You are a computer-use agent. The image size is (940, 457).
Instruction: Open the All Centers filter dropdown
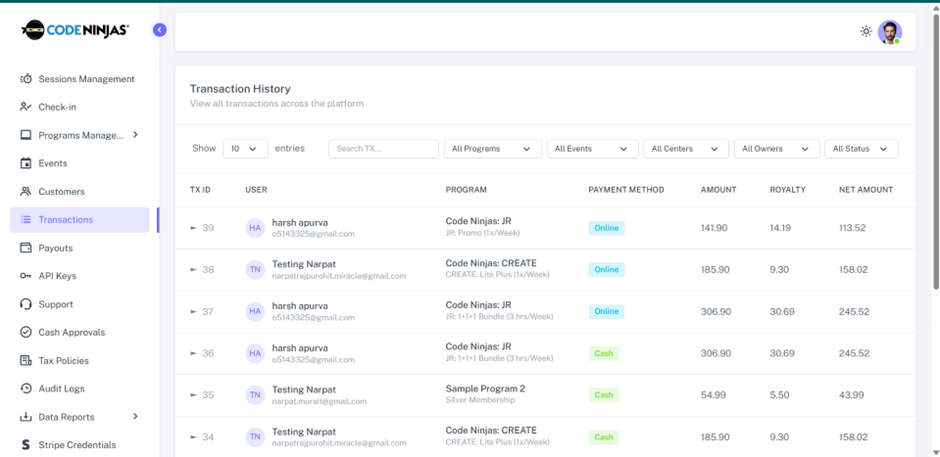click(x=686, y=149)
